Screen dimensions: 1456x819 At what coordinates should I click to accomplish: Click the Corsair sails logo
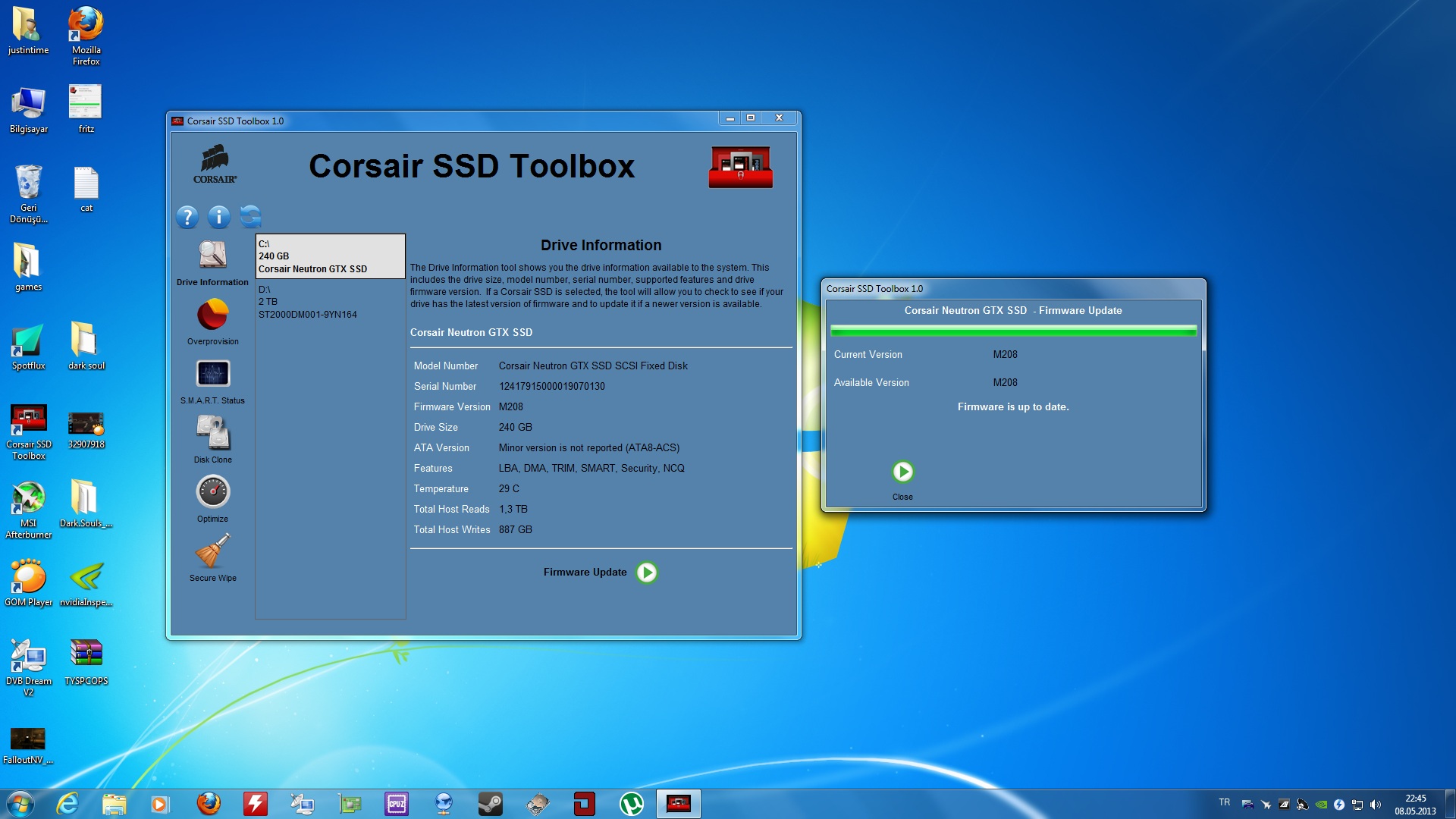(x=215, y=165)
